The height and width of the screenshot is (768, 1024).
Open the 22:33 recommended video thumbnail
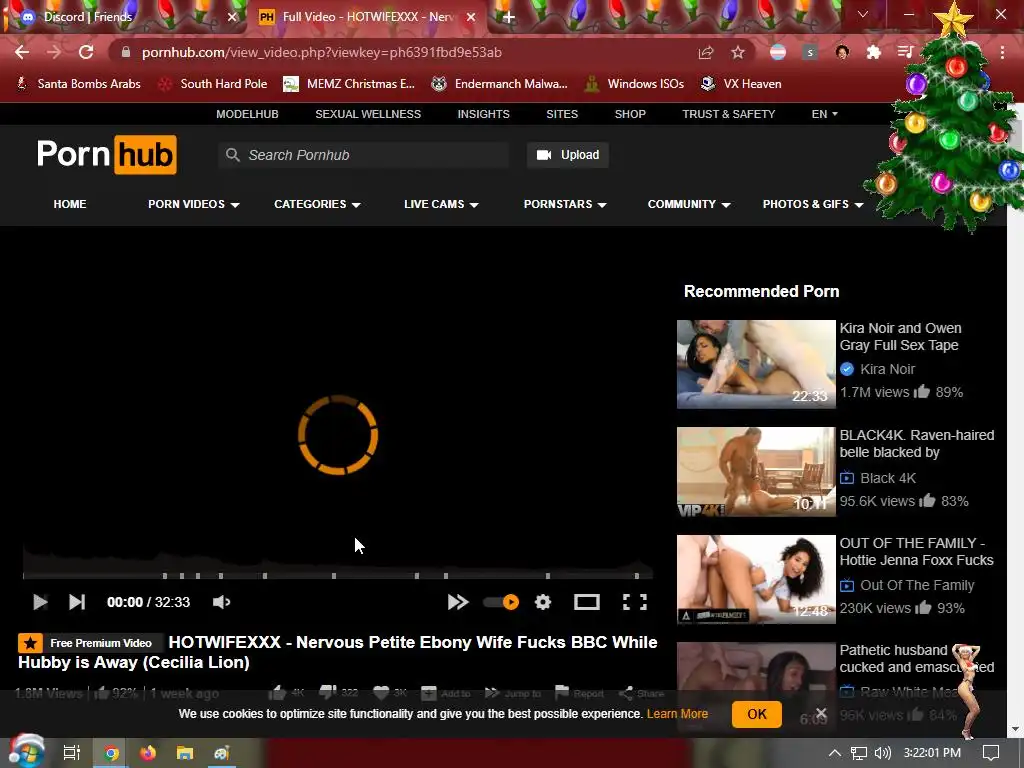[x=756, y=364]
